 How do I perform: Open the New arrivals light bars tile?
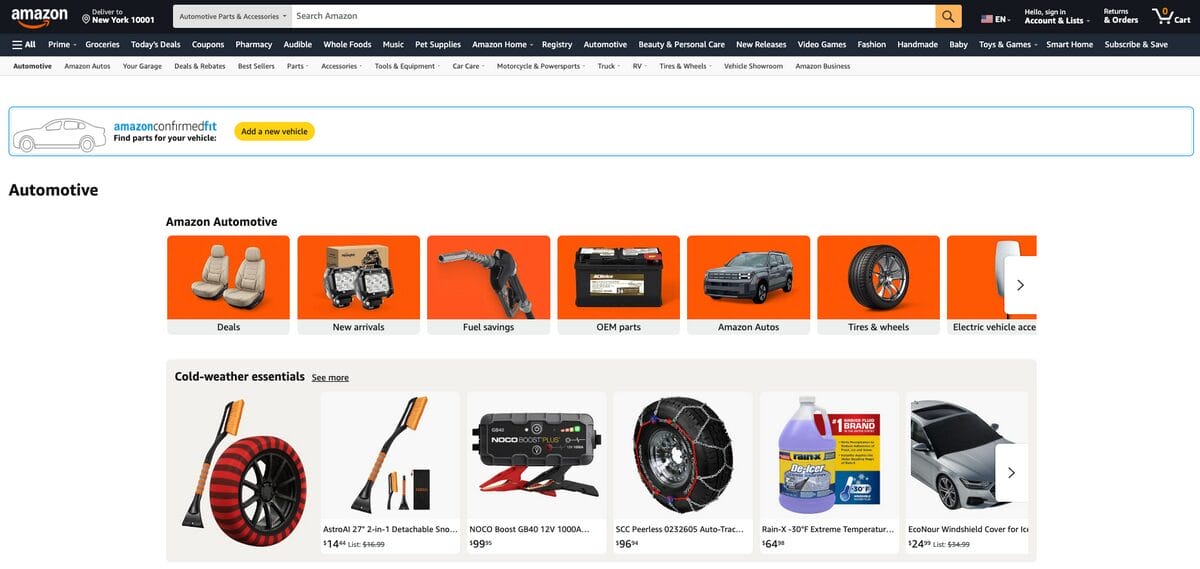coord(358,285)
